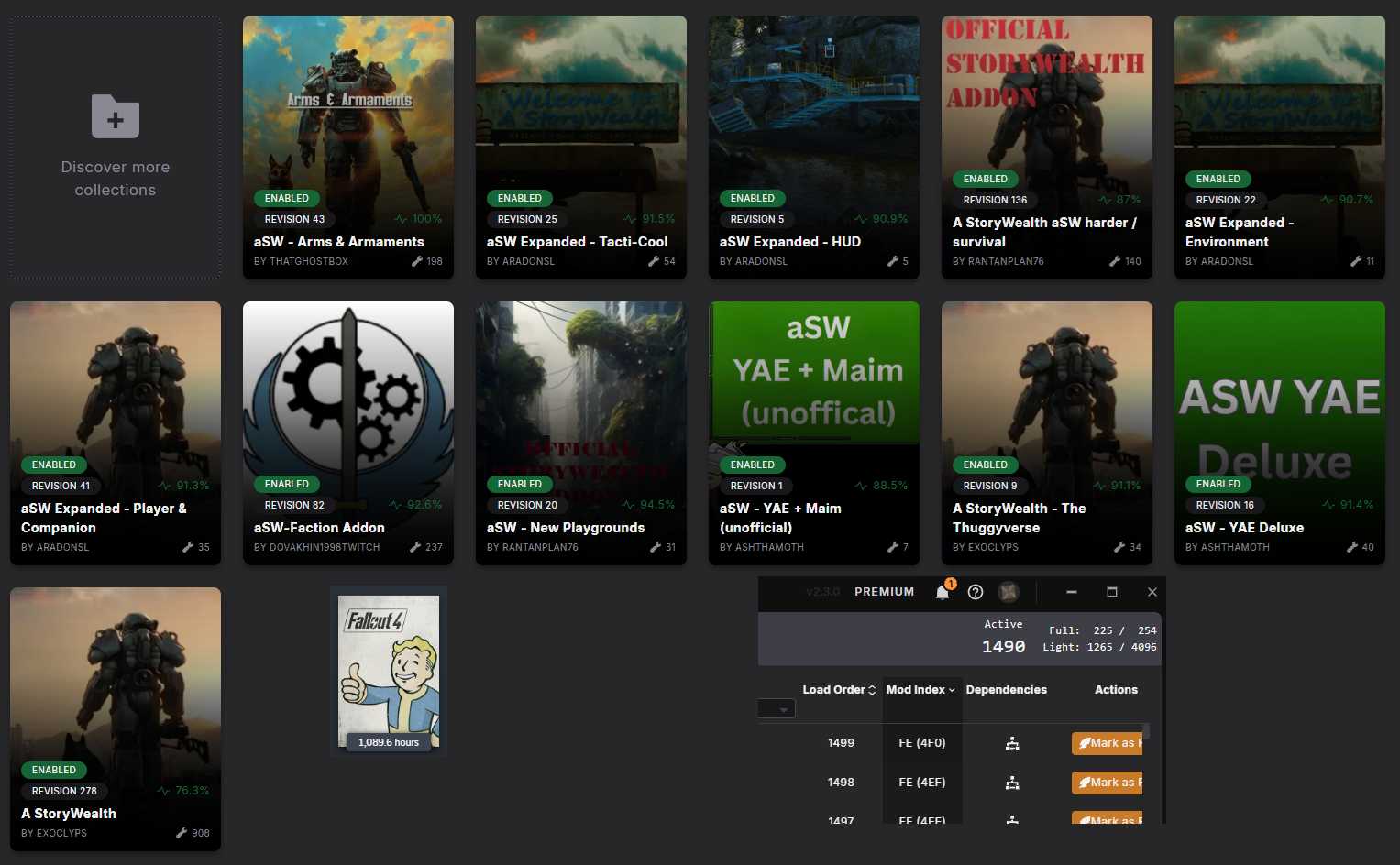The height and width of the screenshot is (865, 1400).
Task: Click PREMIUM label in Vortex title bar
Action: click(x=885, y=592)
